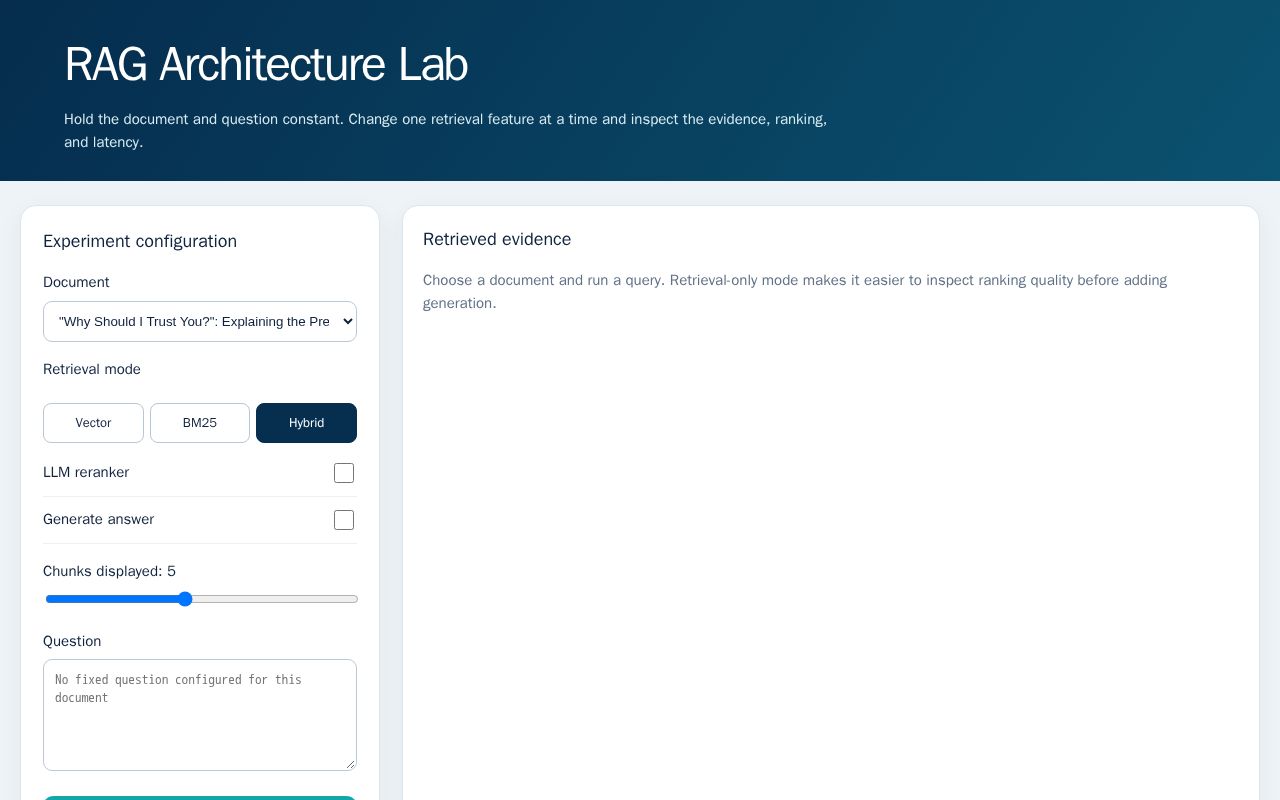
Task: Click the teal run button below the Question box
Action: [x=200, y=798]
